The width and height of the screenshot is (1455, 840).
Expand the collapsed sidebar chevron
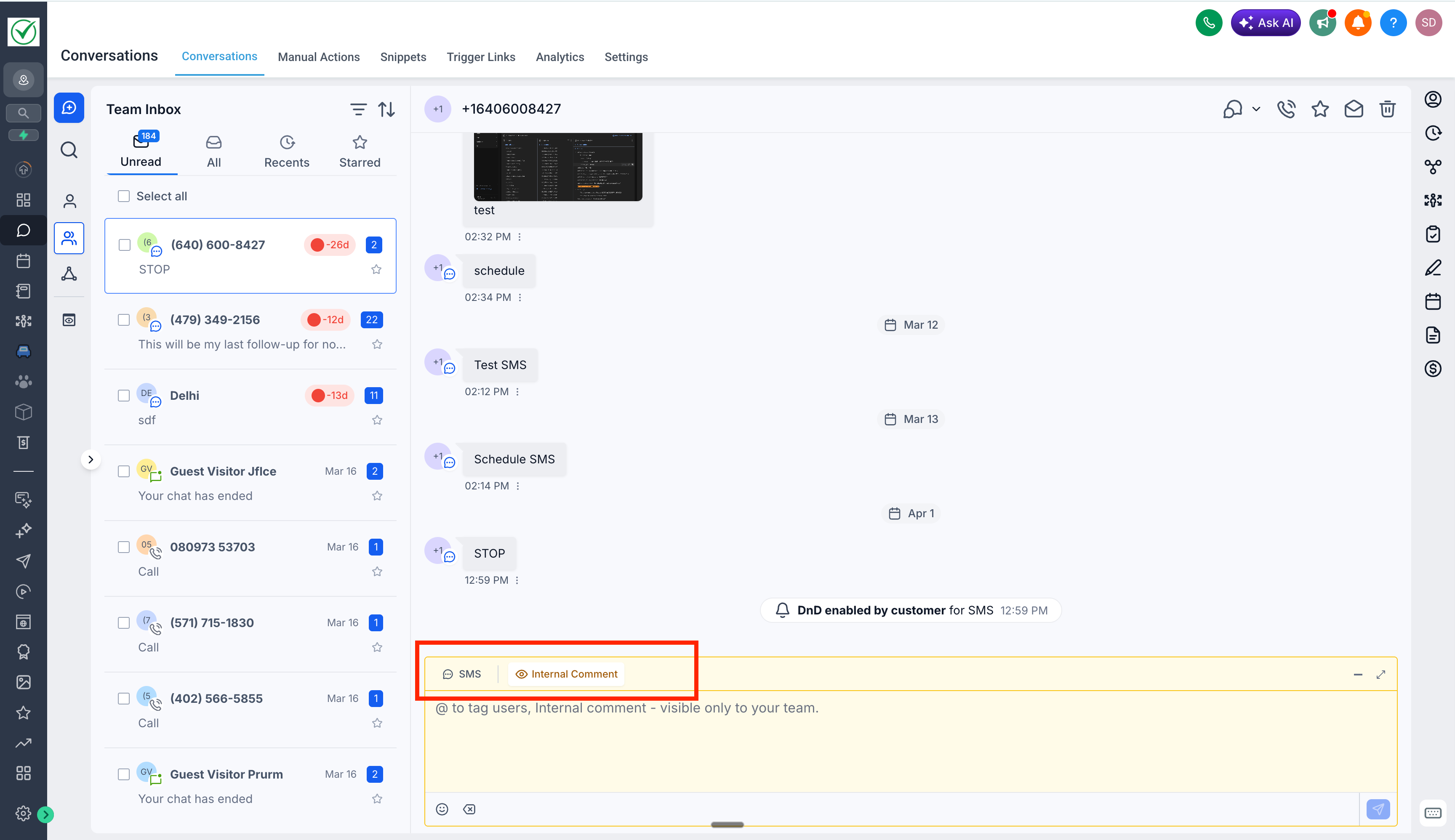coord(91,459)
